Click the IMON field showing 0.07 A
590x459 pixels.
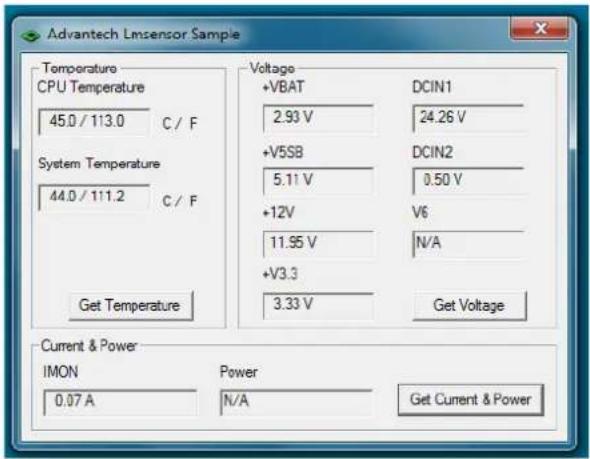point(120,402)
